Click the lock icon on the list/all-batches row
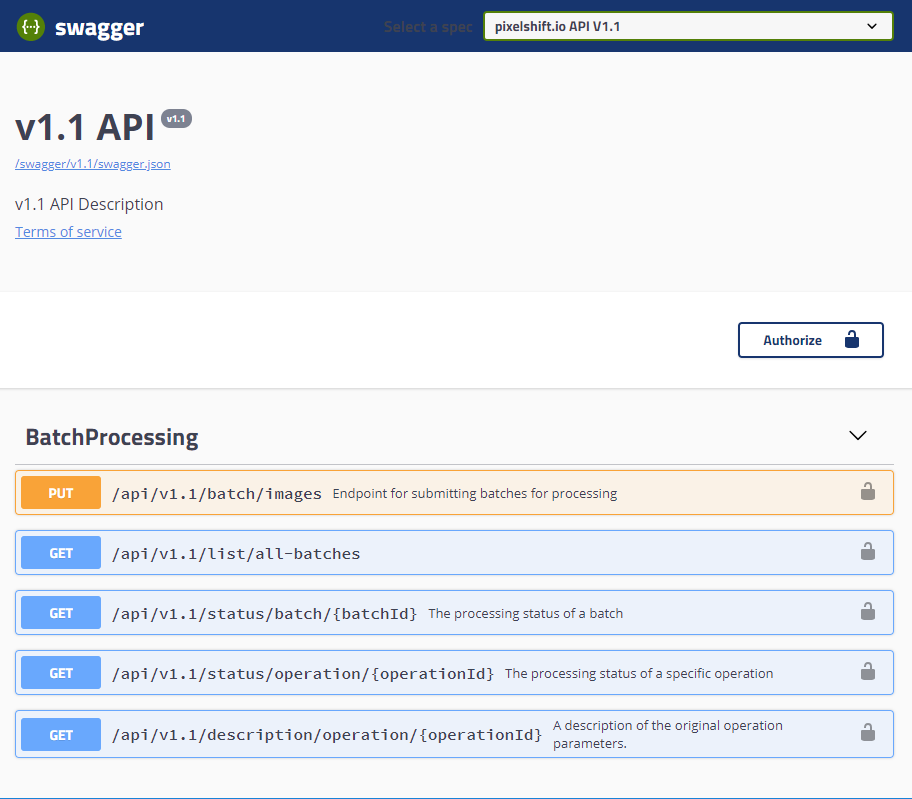 click(868, 551)
